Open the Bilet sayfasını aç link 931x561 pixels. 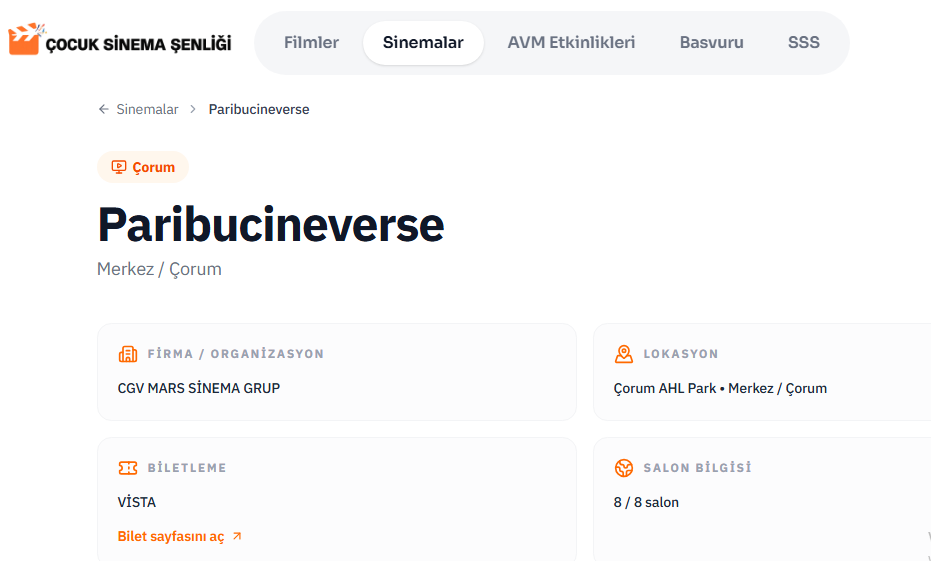[x=171, y=537]
